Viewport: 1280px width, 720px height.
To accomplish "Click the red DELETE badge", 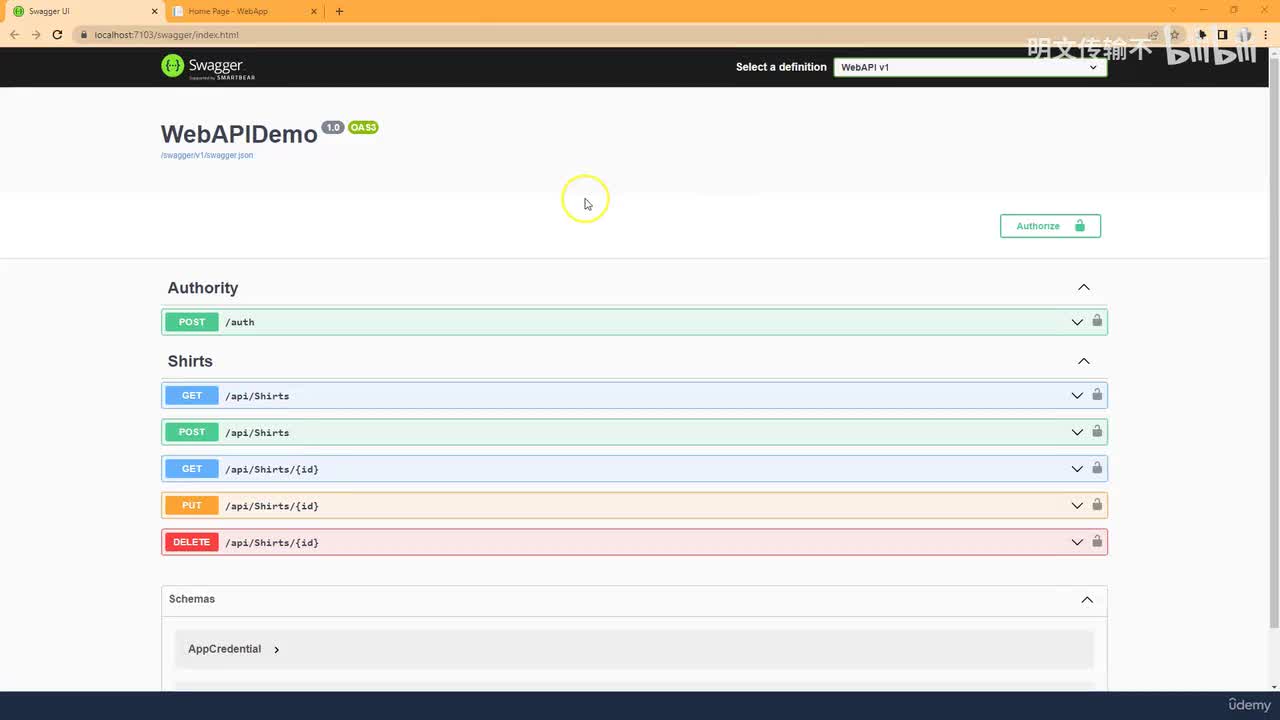I will click(x=192, y=542).
